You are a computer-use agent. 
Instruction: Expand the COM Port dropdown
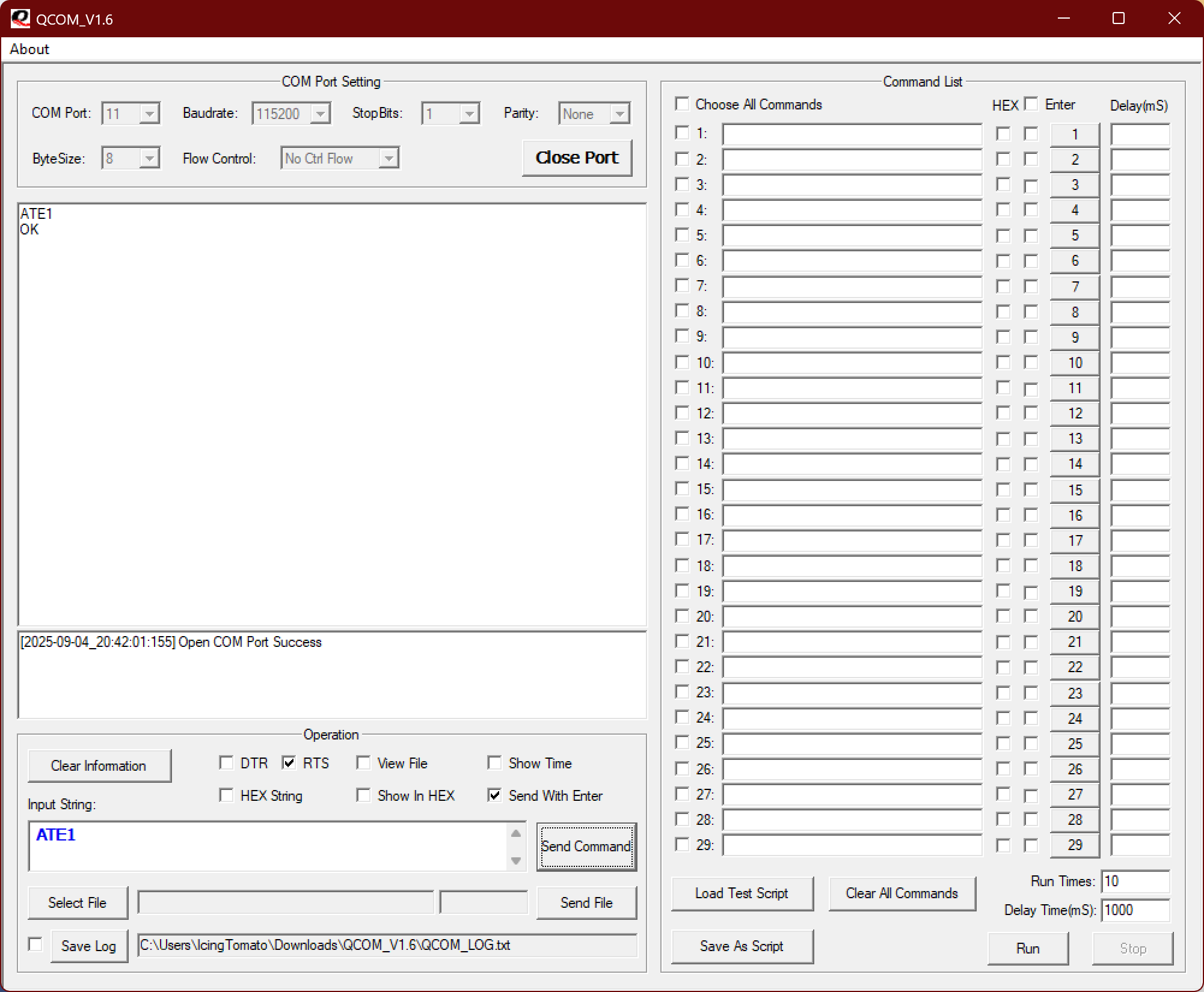149,114
